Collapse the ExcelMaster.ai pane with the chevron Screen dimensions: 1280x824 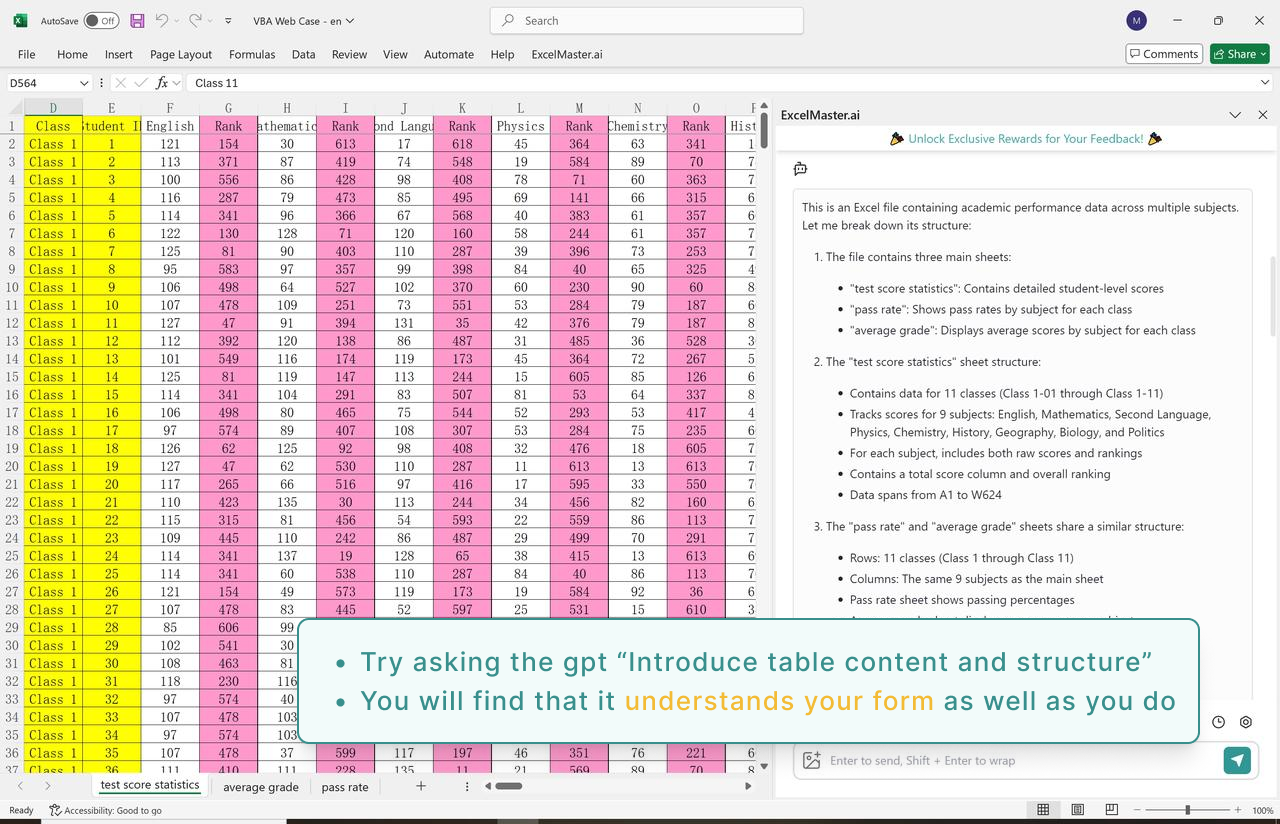(1235, 114)
